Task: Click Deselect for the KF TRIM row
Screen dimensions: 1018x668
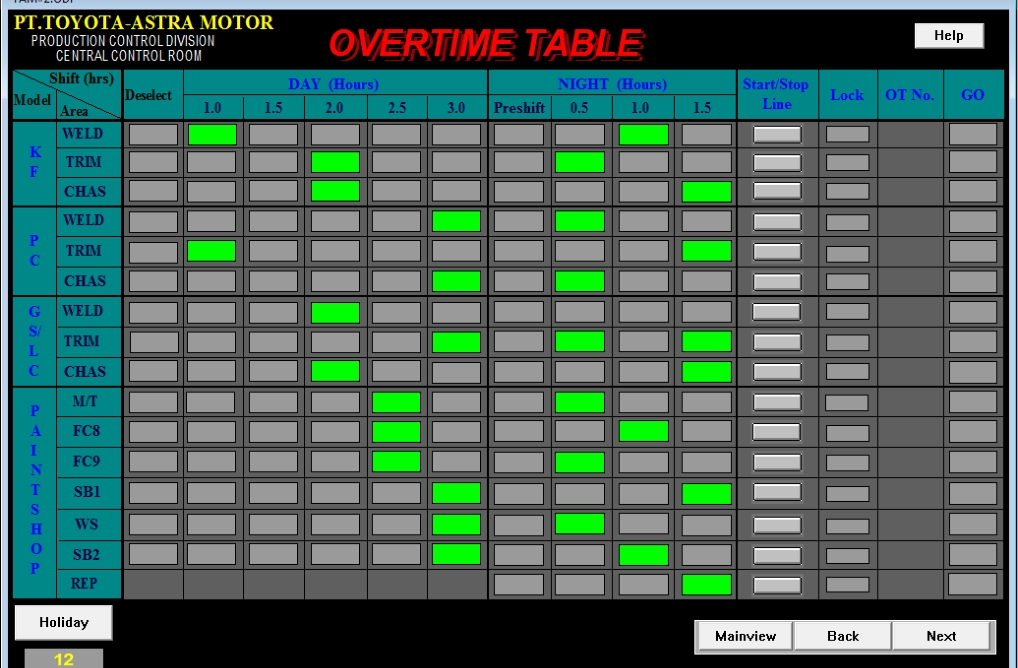Action: (x=153, y=162)
